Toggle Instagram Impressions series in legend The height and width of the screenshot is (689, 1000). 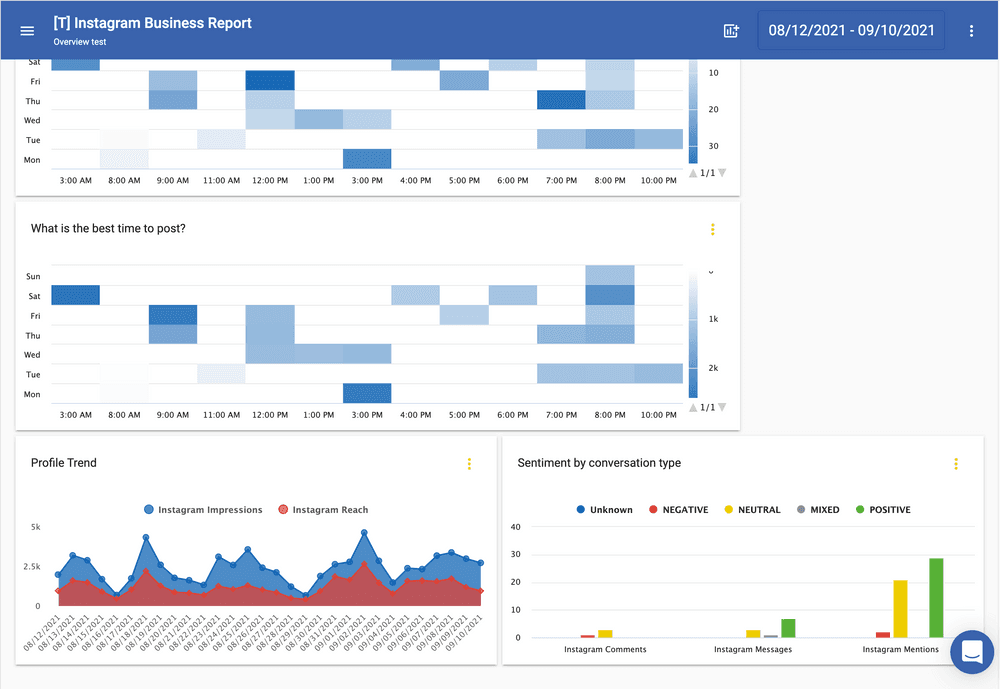203,510
